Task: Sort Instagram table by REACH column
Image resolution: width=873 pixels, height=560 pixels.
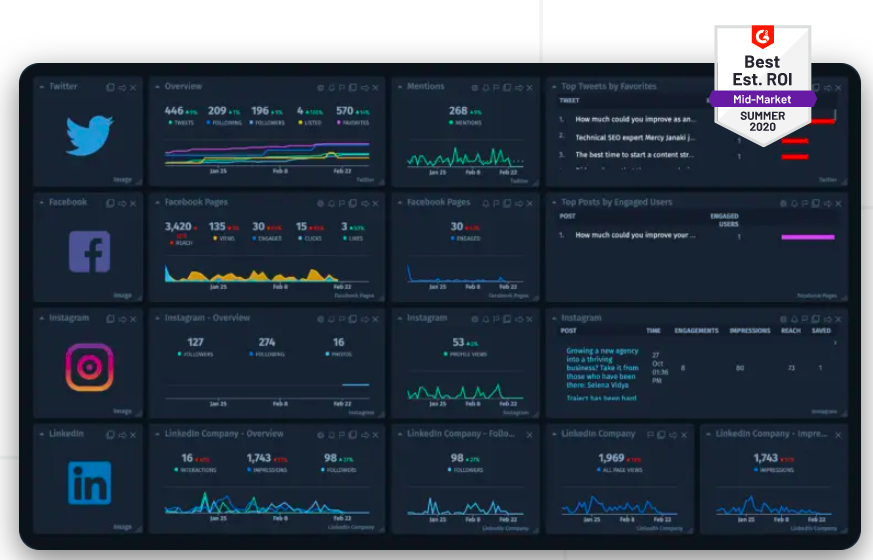Action: click(791, 331)
